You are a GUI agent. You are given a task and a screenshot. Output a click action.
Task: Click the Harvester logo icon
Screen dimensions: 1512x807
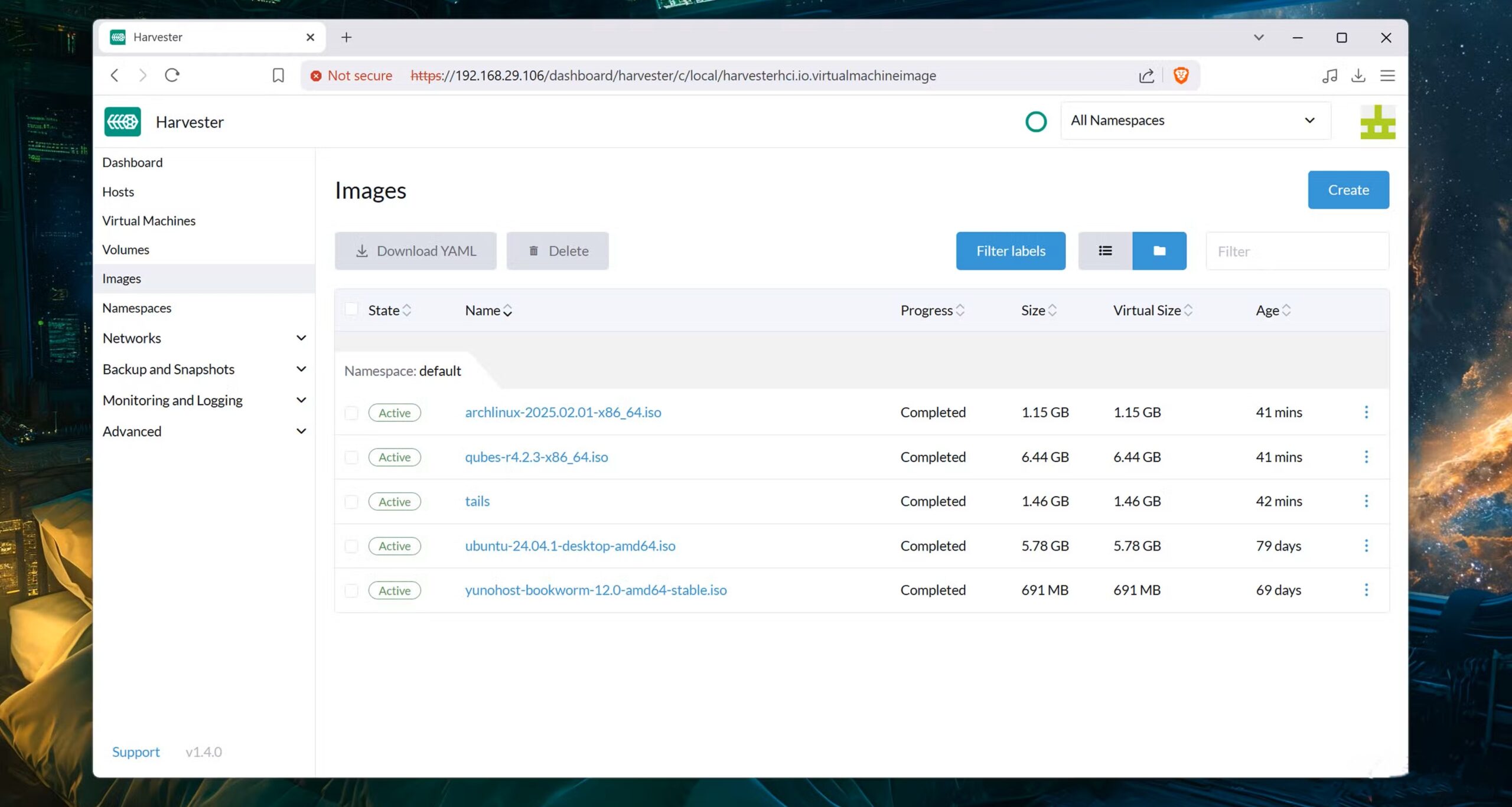(122, 122)
